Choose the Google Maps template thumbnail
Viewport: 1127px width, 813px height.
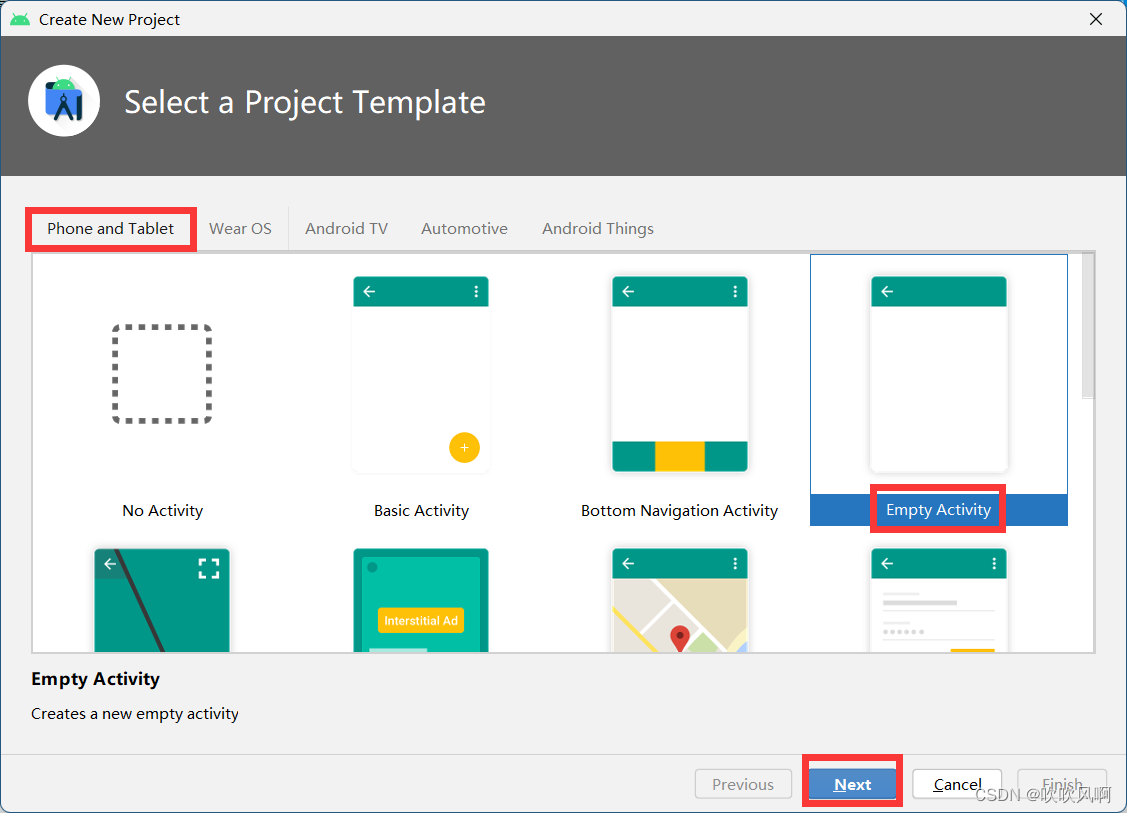[x=680, y=600]
